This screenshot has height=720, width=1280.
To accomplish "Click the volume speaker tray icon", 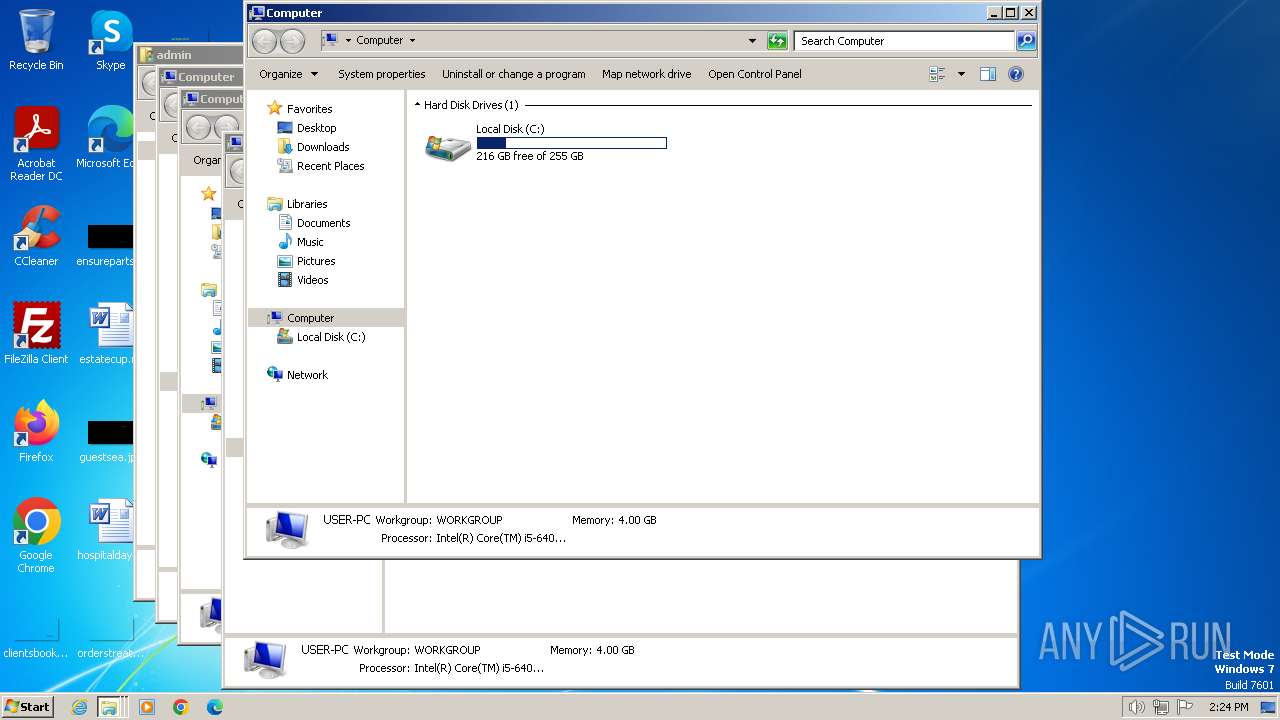I will tap(1136, 707).
